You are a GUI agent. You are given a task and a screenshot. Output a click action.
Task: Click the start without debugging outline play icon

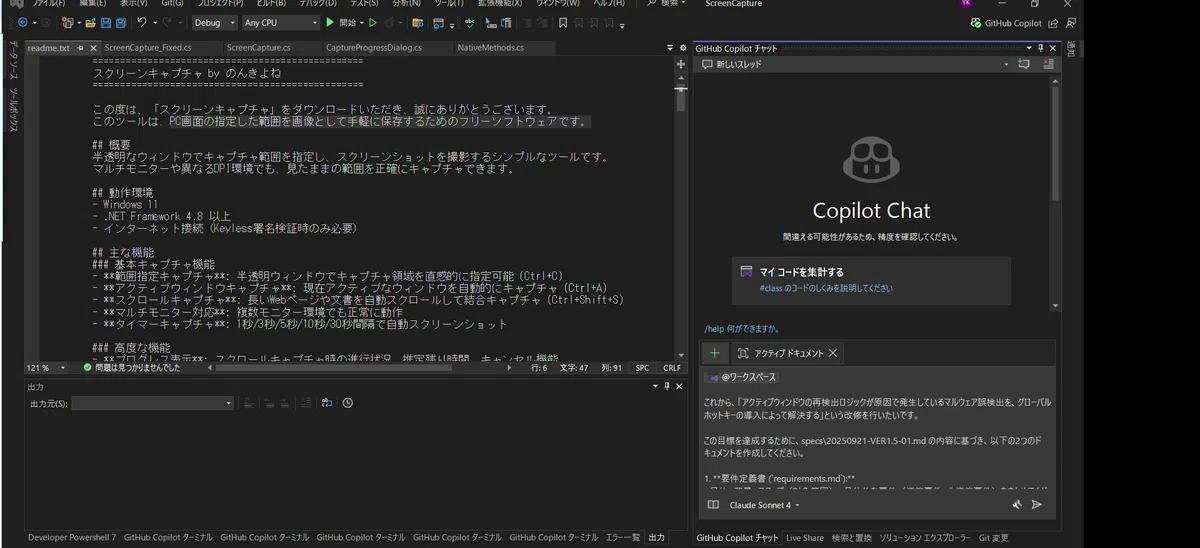coord(373,22)
